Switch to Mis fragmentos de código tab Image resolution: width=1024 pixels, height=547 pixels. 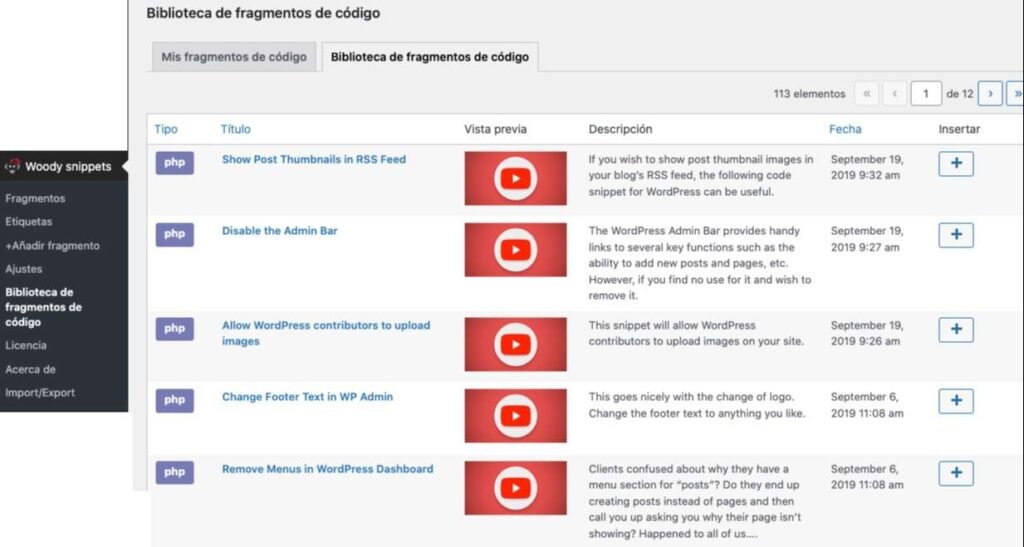[x=233, y=57]
